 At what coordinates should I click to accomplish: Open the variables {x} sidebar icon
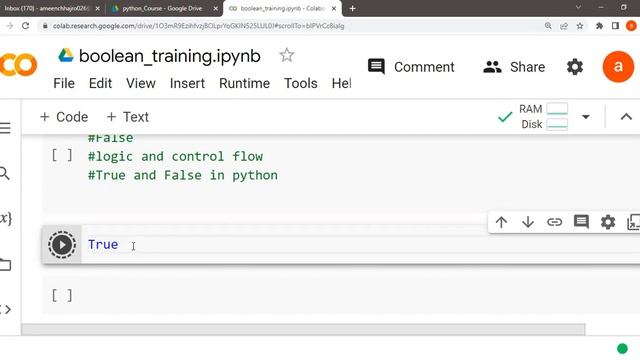click(5, 218)
